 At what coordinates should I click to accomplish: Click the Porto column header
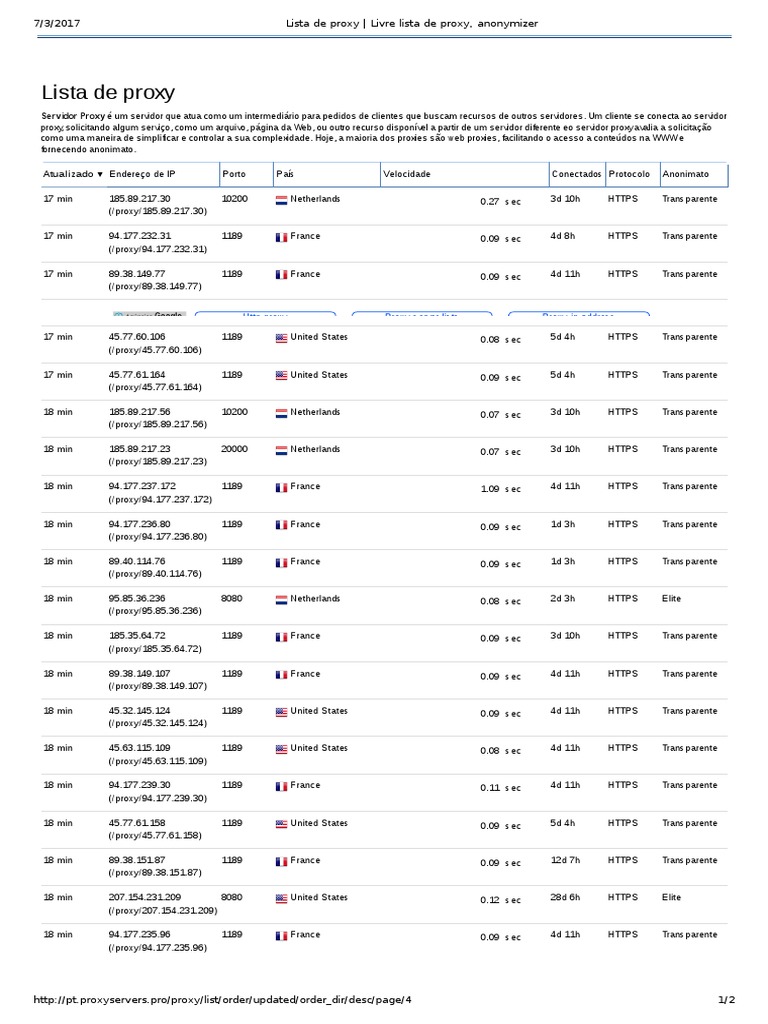[x=233, y=174]
